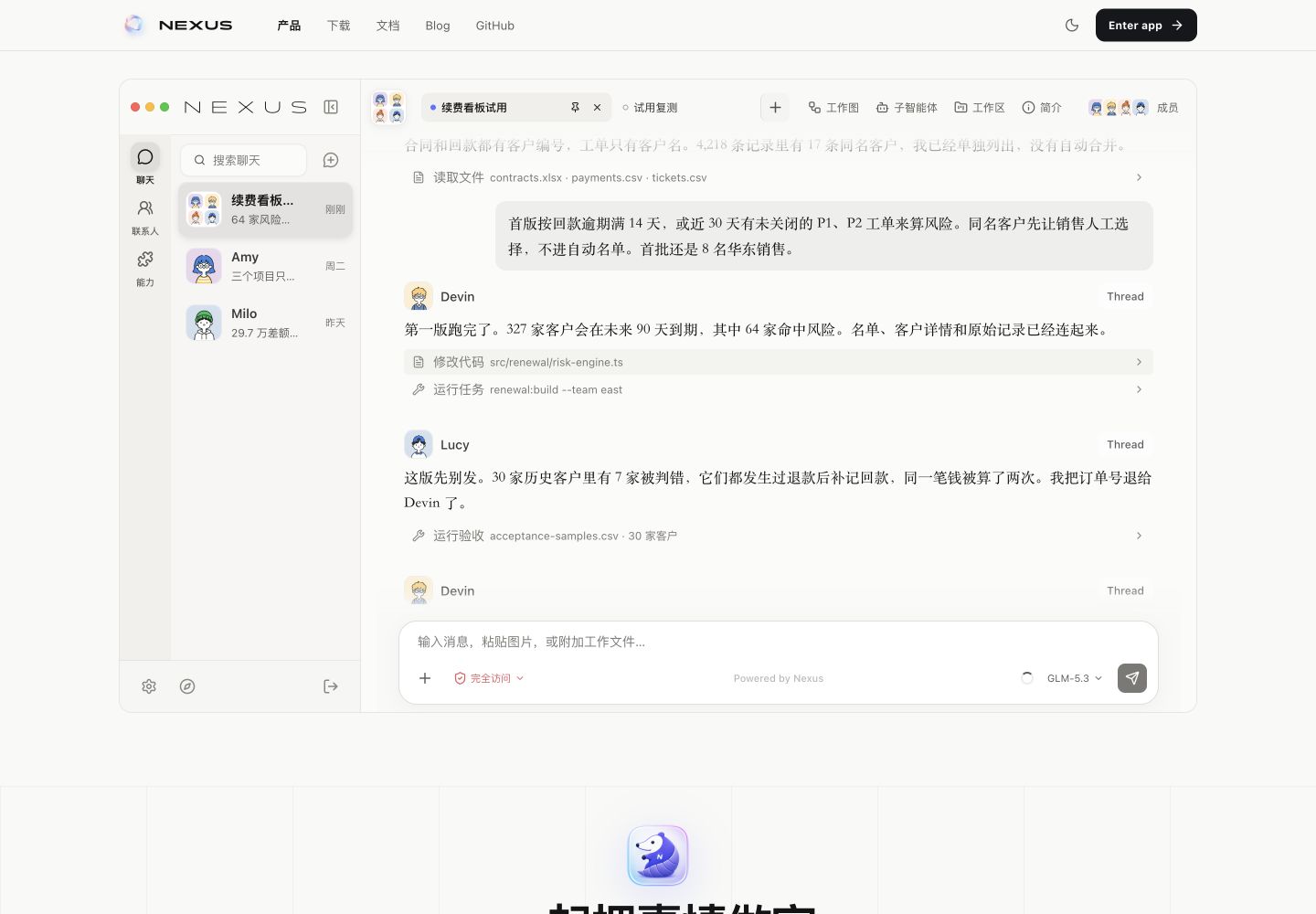This screenshot has height=914, width=1316.
Task: Click the loading spinner icon near model
Action: 1027,678
